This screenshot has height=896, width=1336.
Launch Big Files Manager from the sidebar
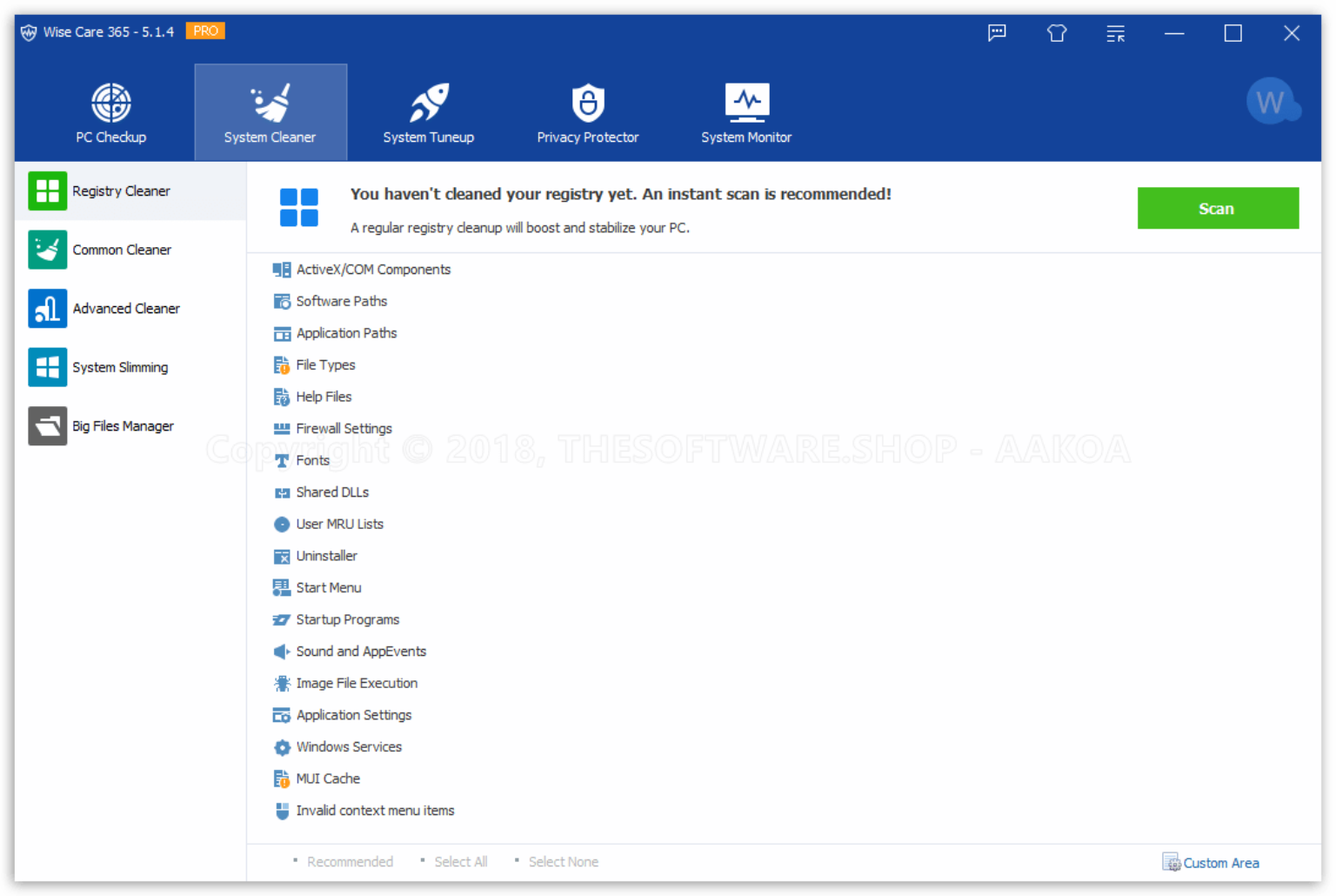tap(130, 426)
